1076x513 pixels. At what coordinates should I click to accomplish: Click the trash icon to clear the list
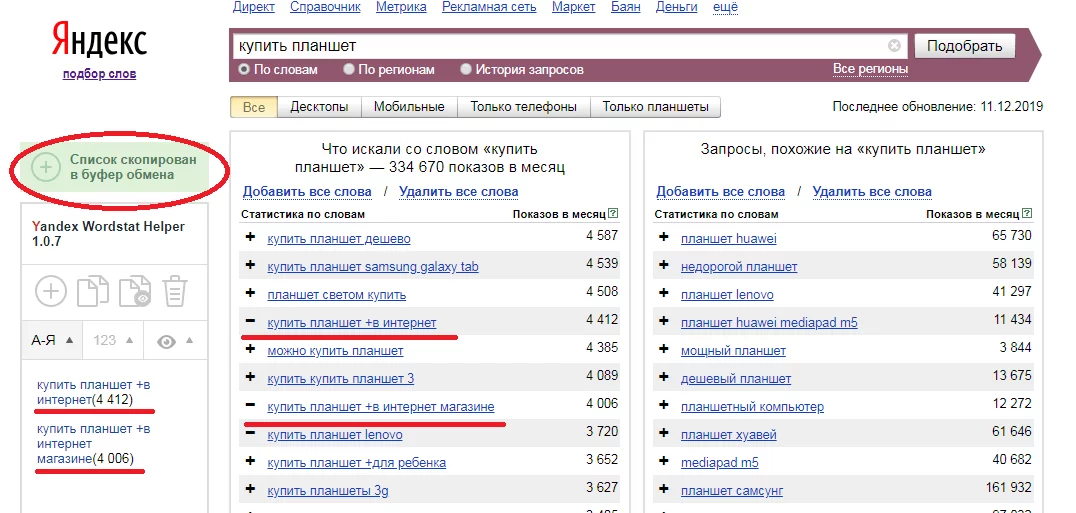pyautogui.click(x=175, y=291)
